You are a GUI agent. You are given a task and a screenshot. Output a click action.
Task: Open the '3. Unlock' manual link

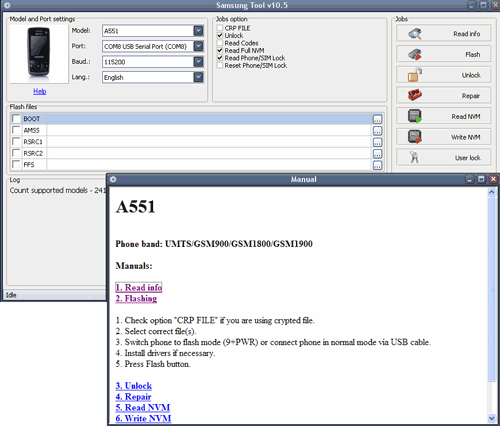[x=134, y=386]
